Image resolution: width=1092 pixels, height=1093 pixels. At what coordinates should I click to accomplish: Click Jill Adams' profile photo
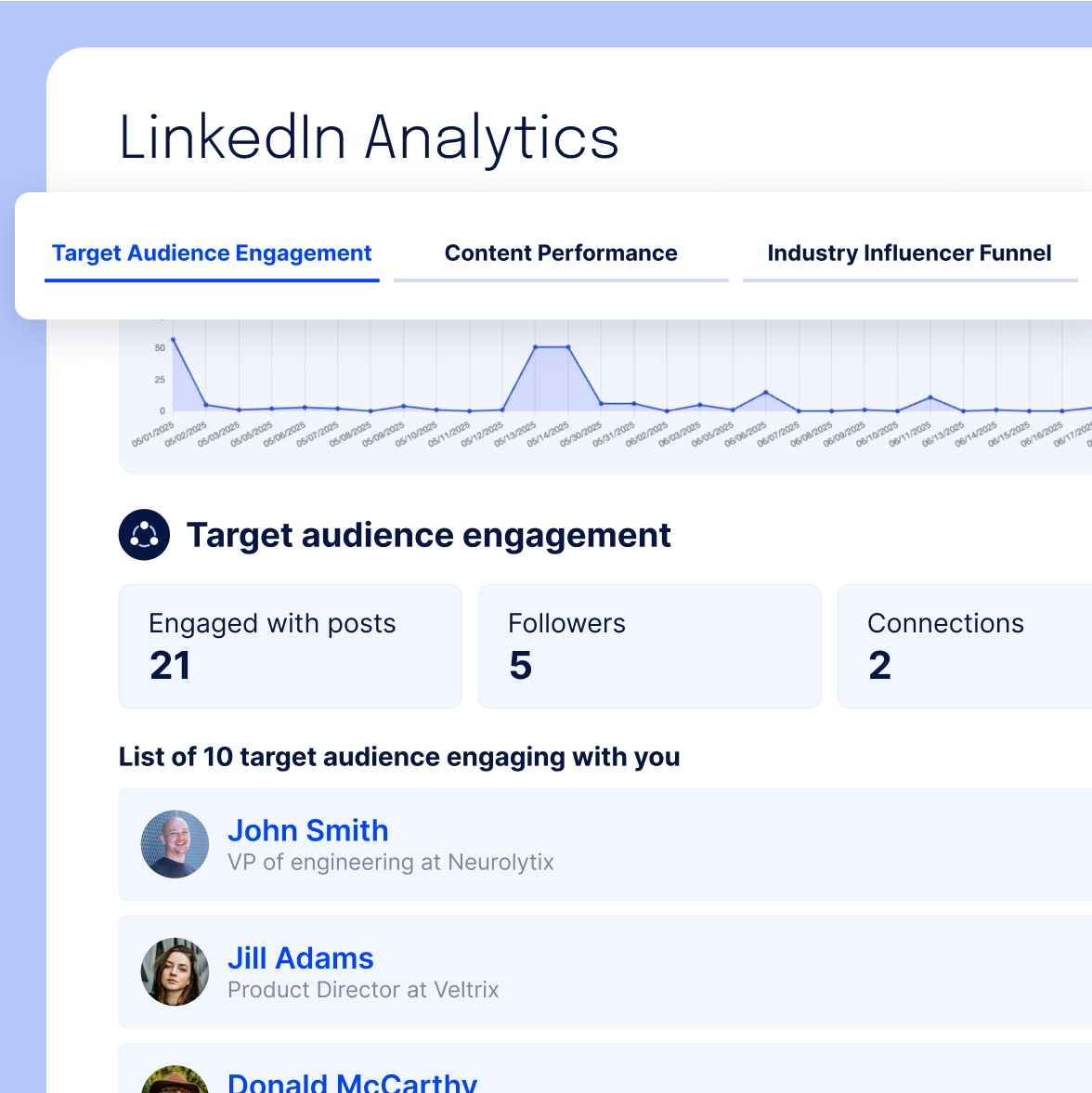pos(175,972)
